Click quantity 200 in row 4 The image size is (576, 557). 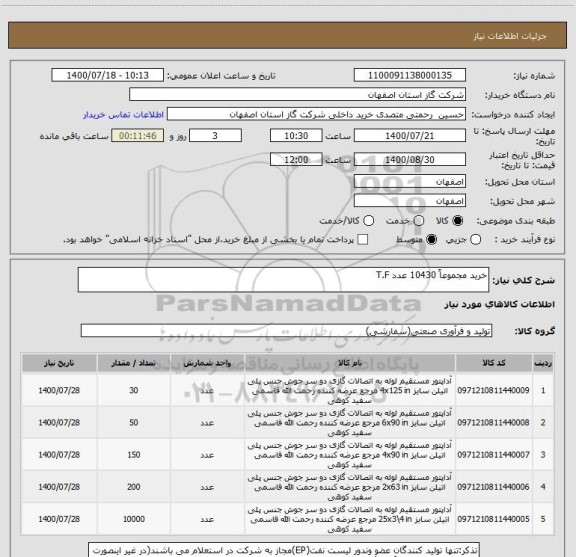click(x=134, y=487)
